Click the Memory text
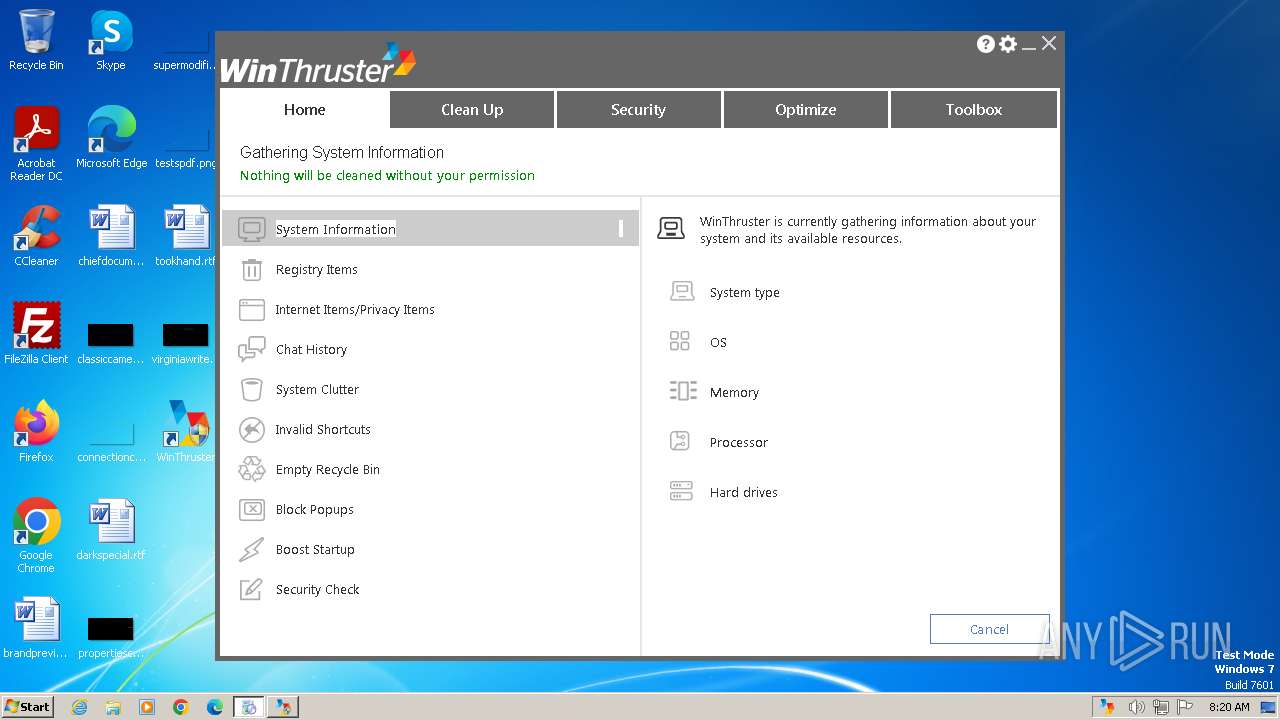The image size is (1280, 720). coord(734,393)
